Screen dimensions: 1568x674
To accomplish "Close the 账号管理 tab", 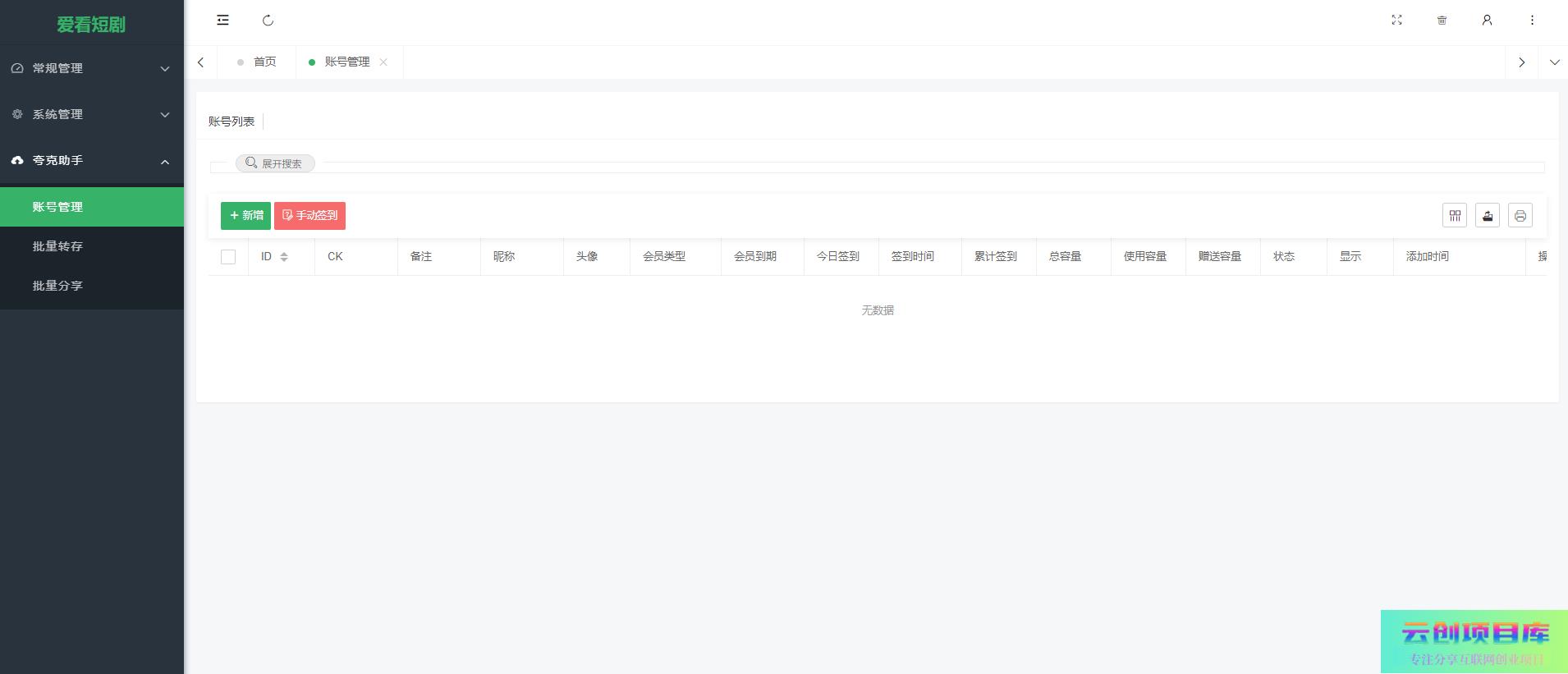I will (383, 62).
